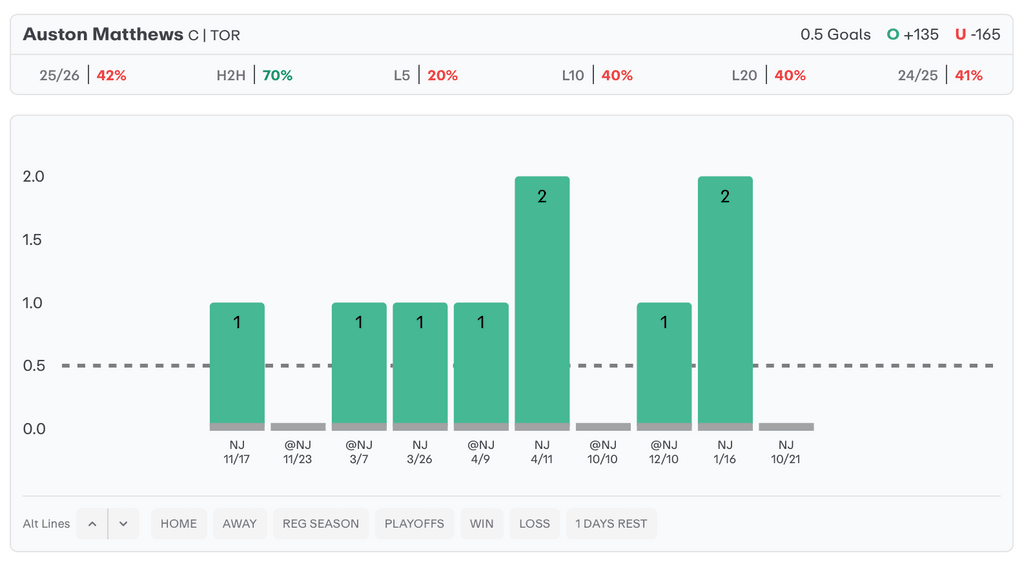Select the Under -165 odds
1024x566 pixels.
(x=977, y=34)
